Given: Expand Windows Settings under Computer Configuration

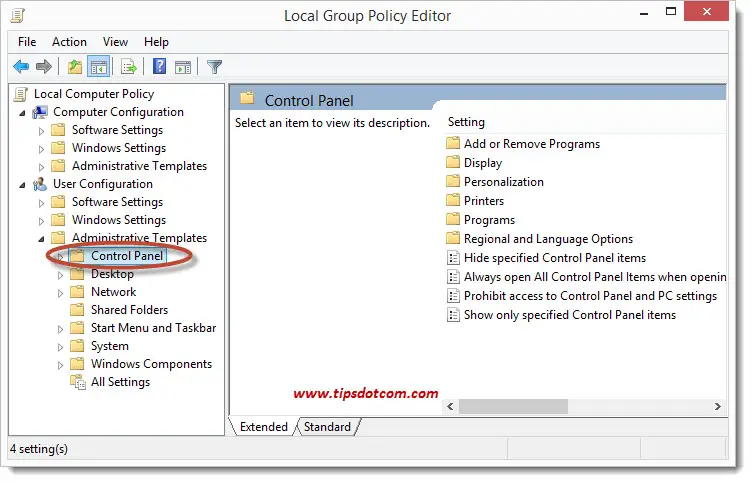Looking at the screenshot, I should tap(41, 149).
